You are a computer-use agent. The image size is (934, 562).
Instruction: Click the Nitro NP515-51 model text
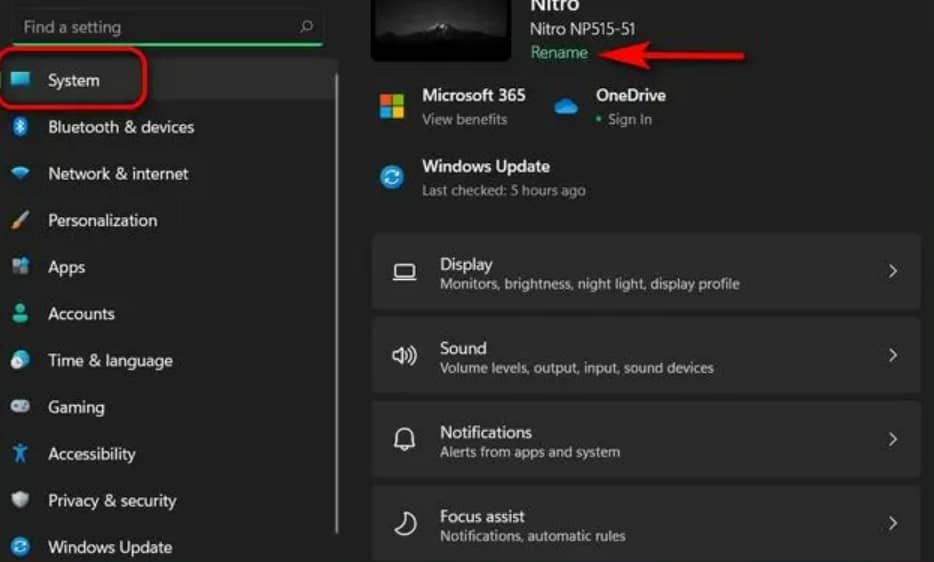point(582,29)
